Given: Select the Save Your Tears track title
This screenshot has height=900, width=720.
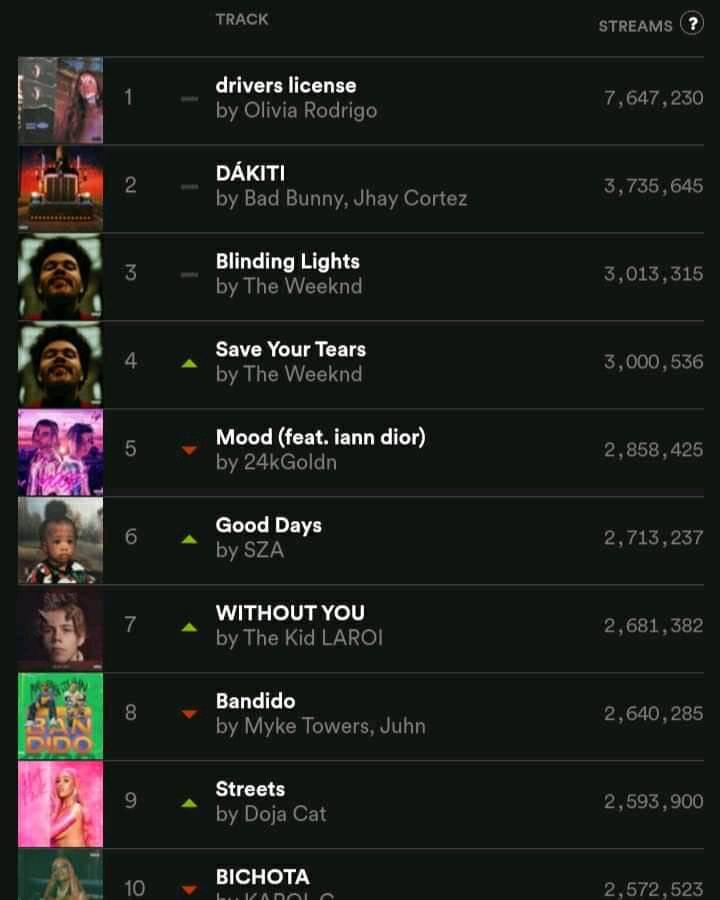Looking at the screenshot, I should tap(291, 349).
